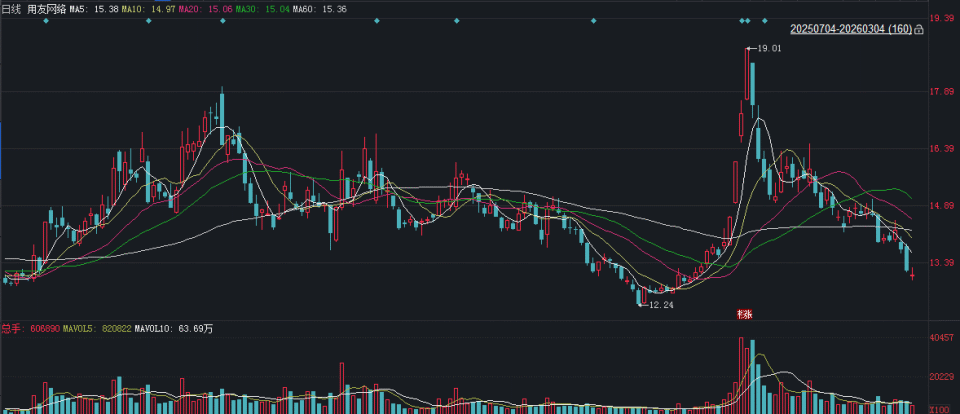Click the diamond marker directly left of the date range
The height and width of the screenshot is (414, 960).
coord(765,21)
